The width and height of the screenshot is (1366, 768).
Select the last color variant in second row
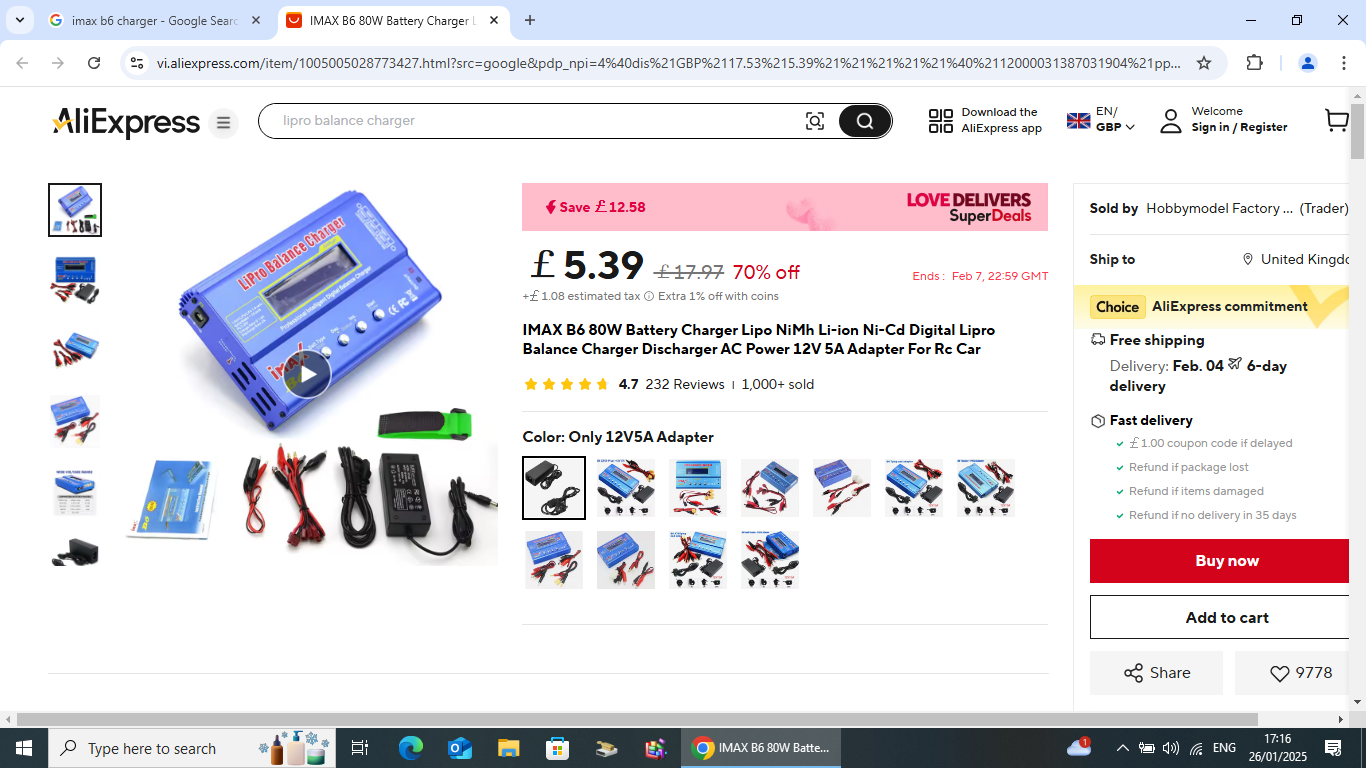(x=770, y=560)
